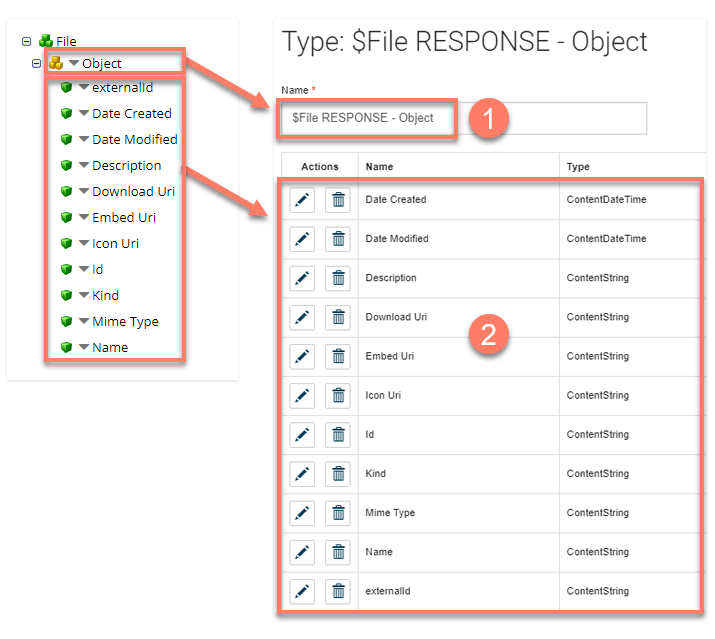The height and width of the screenshot is (639, 715).
Task: Delete the Date Created property row
Action: (x=338, y=200)
